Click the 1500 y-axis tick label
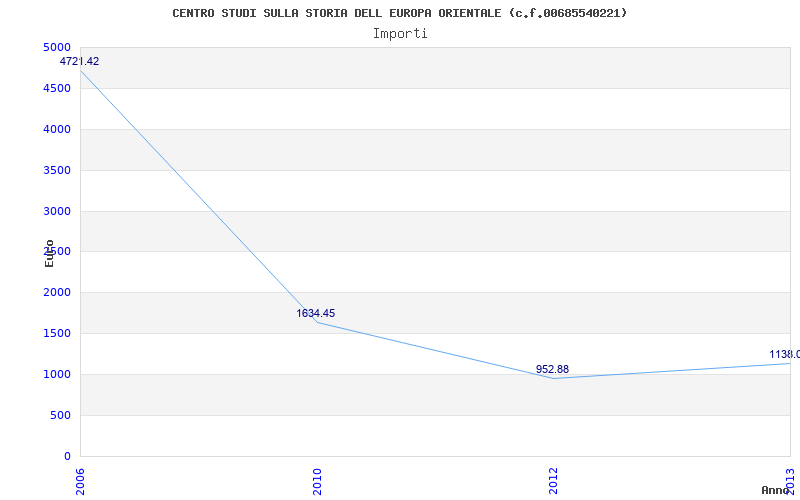Screen dimensions: 800x500 [x=57, y=333]
